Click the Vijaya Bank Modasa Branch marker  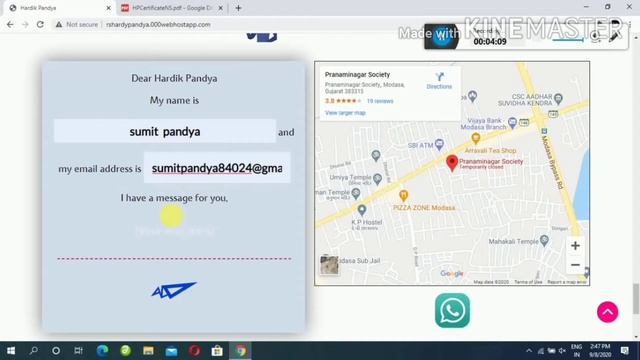coord(512,122)
